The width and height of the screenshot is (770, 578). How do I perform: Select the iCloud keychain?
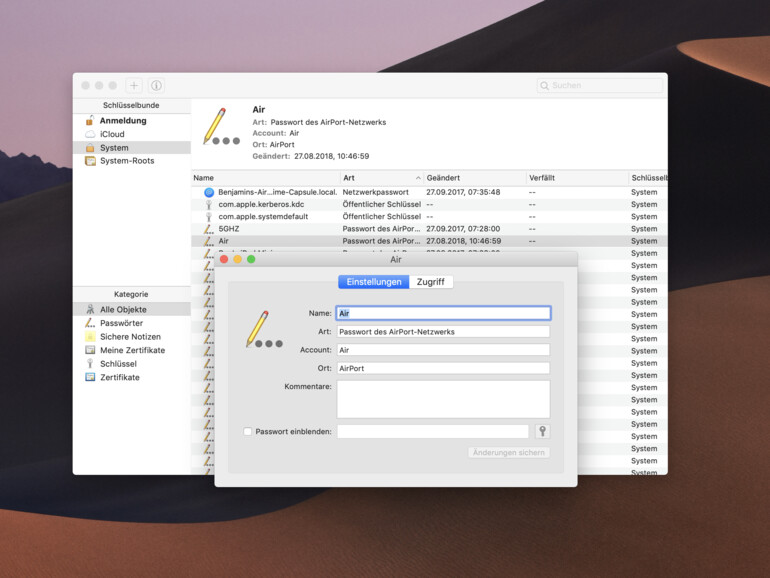(x=112, y=134)
